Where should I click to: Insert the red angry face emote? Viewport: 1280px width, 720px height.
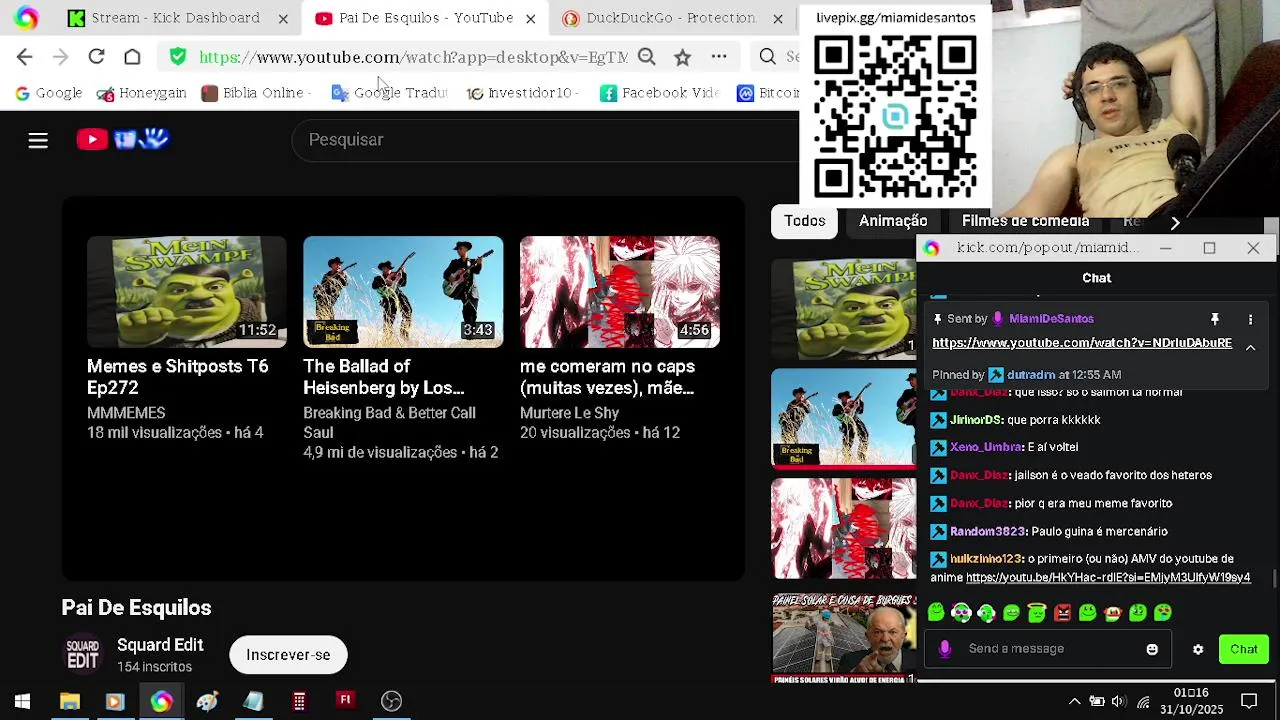[1062, 612]
